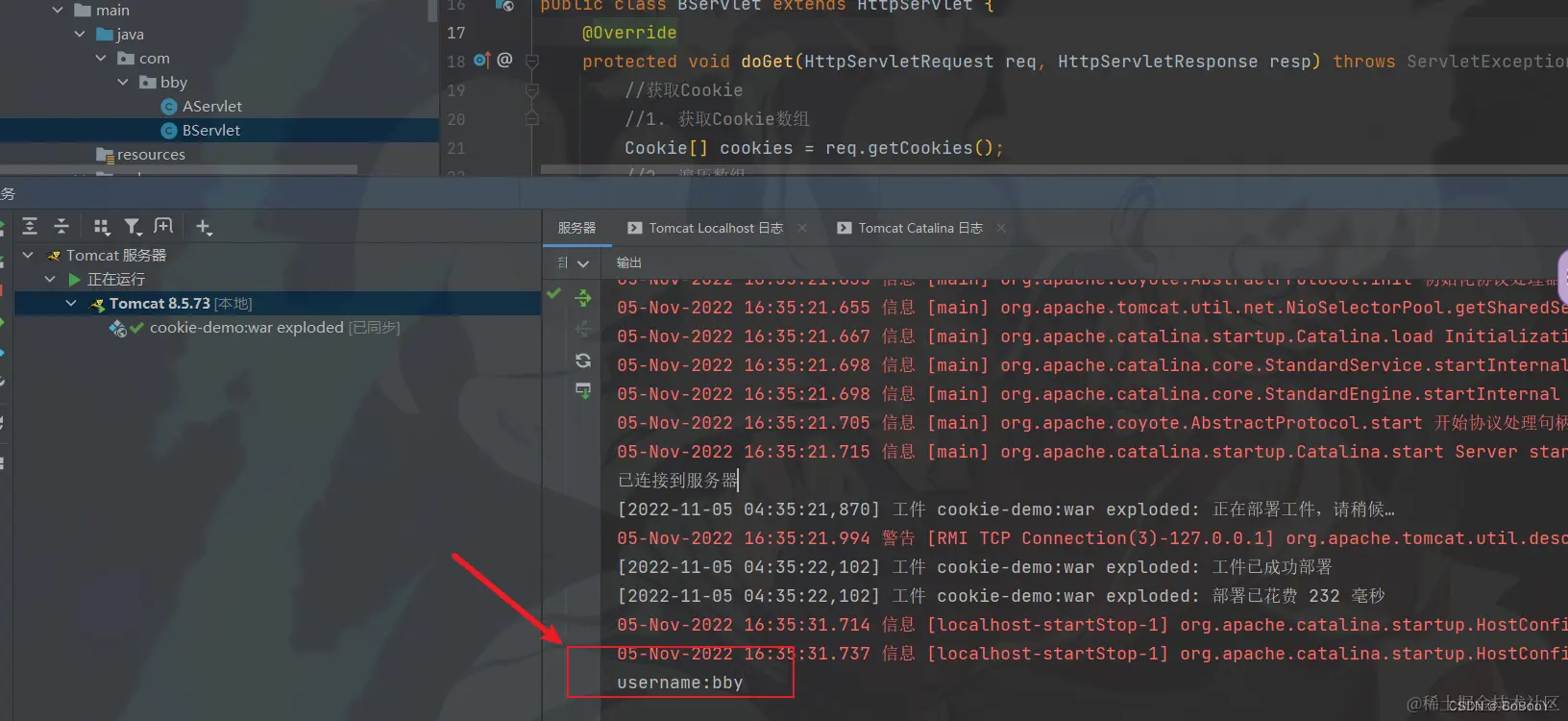The width and height of the screenshot is (1568, 721).
Task: Click the green Deploy All icon
Action: pyautogui.click(x=583, y=298)
